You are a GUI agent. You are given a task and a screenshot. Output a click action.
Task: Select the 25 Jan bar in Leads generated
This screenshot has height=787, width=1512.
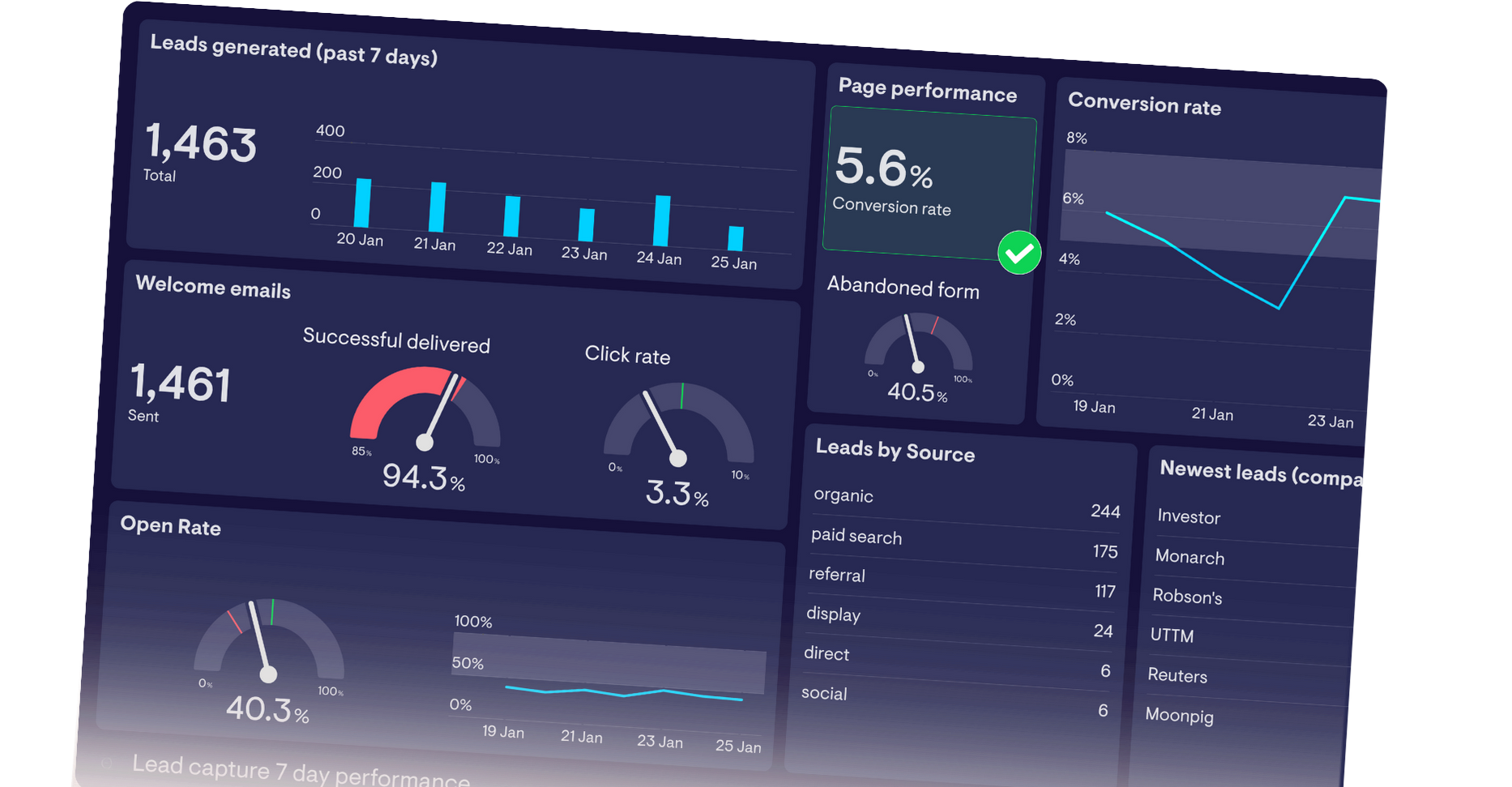tap(736, 238)
